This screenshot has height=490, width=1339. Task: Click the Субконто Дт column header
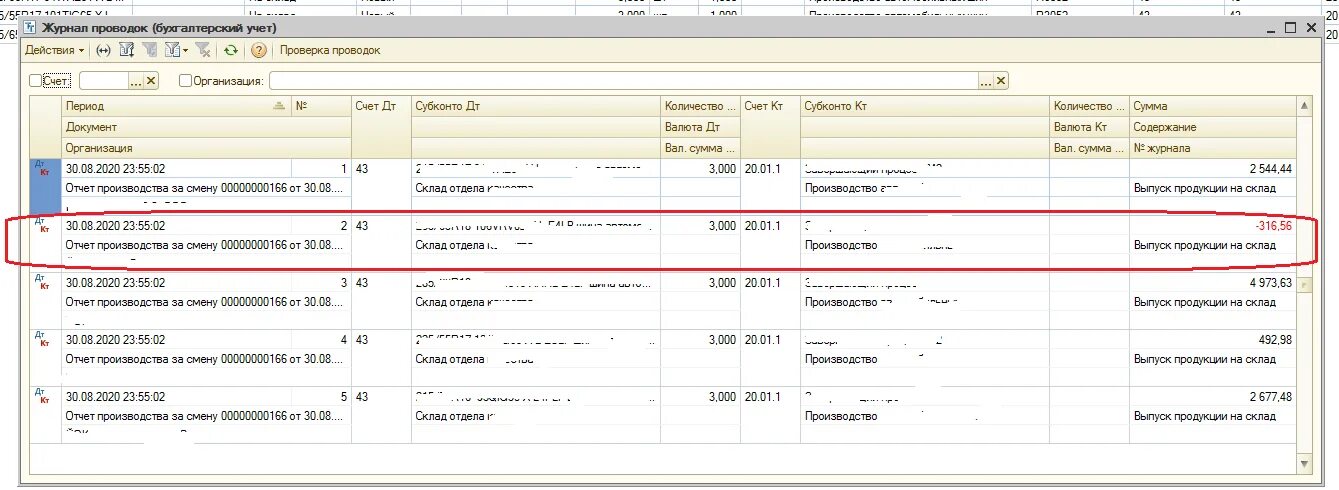(536, 106)
